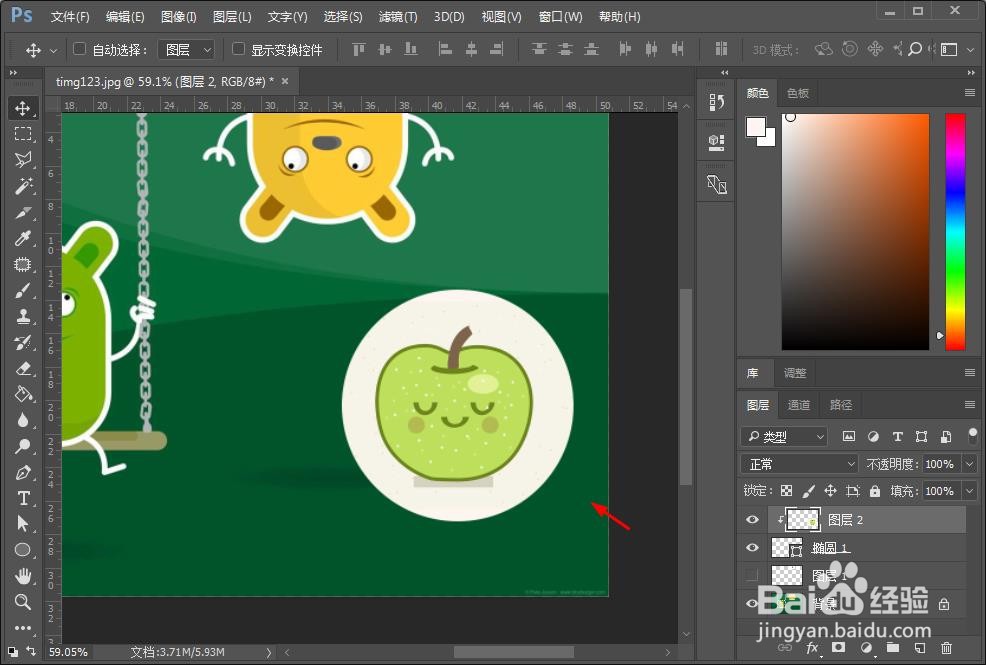986x665 pixels.
Task: Enable the 自动选择 checkbox
Action: coord(79,49)
